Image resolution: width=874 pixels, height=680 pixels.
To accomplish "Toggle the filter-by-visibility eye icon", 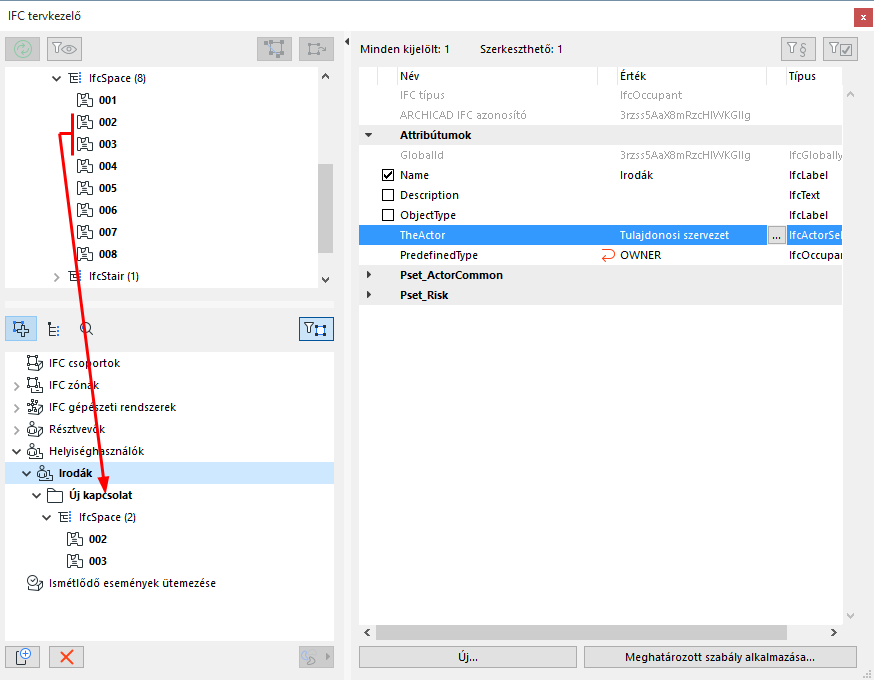I will 65,49.
